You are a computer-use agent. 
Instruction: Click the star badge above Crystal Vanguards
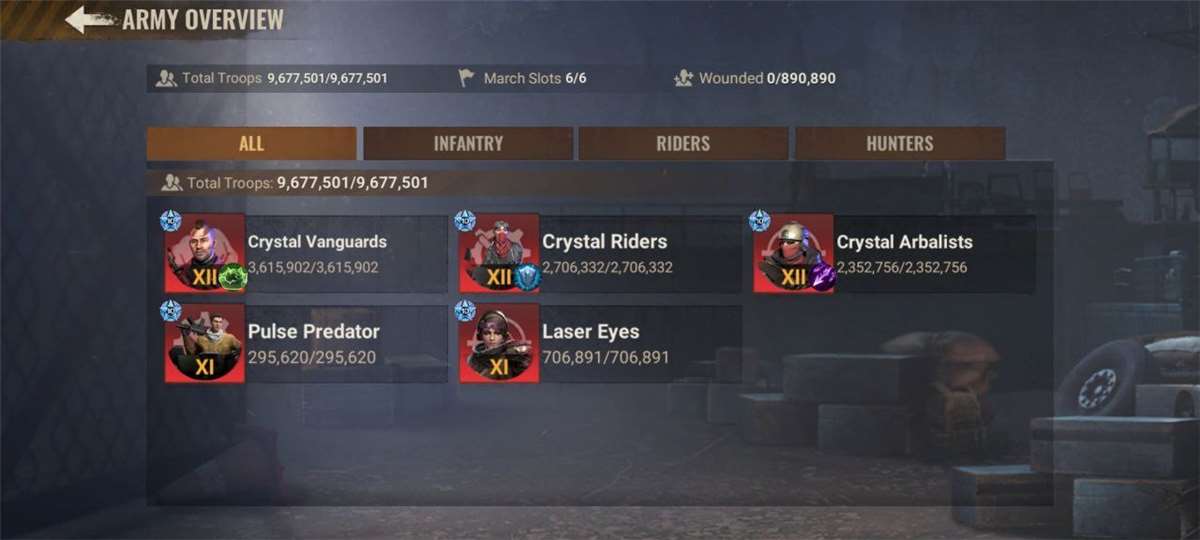pyautogui.click(x=170, y=221)
